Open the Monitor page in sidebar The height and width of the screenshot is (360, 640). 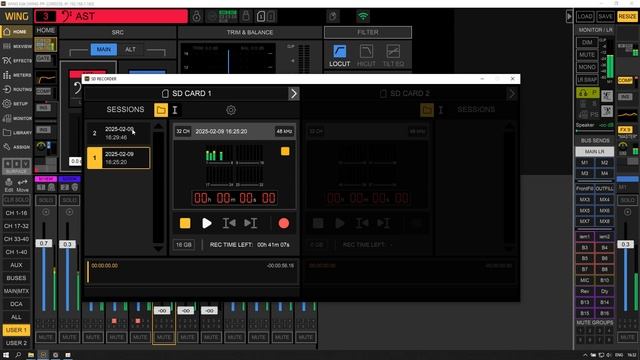tap(16, 118)
